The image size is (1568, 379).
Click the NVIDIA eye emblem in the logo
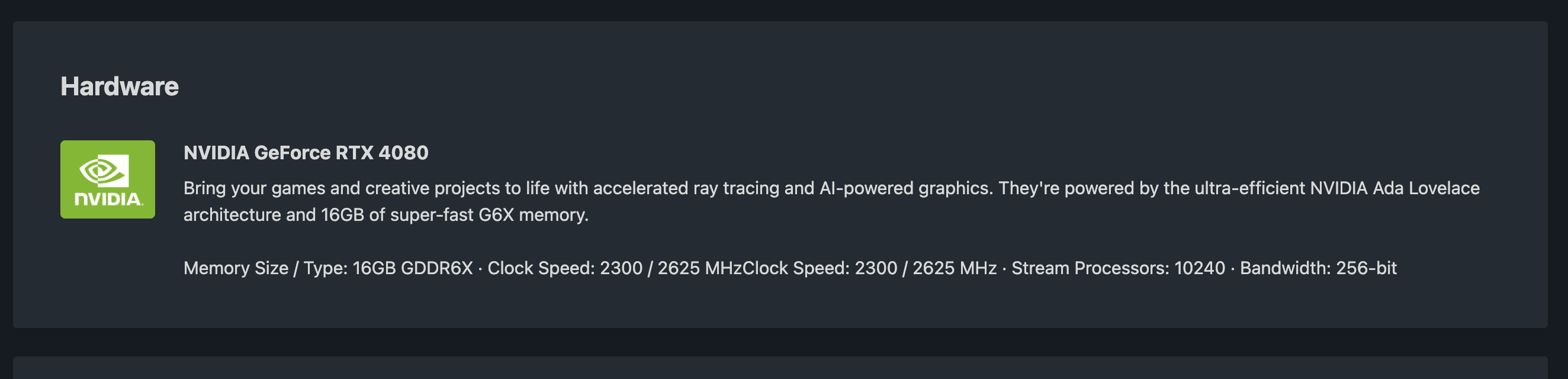(x=104, y=171)
